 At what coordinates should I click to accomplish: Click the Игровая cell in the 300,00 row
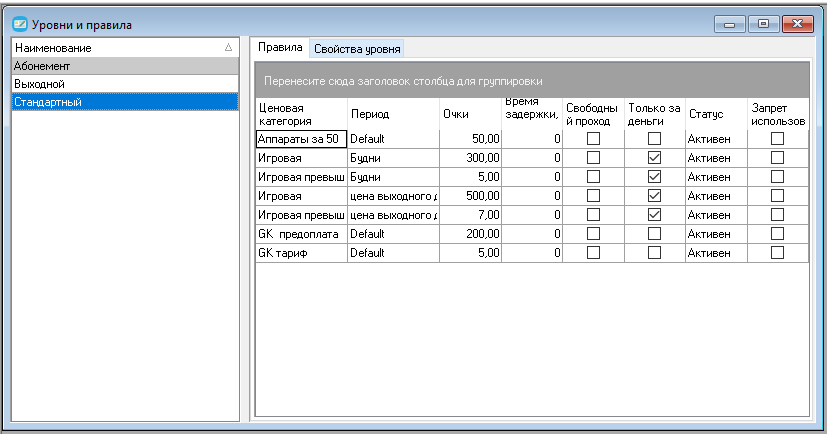[x=301, y=158]
